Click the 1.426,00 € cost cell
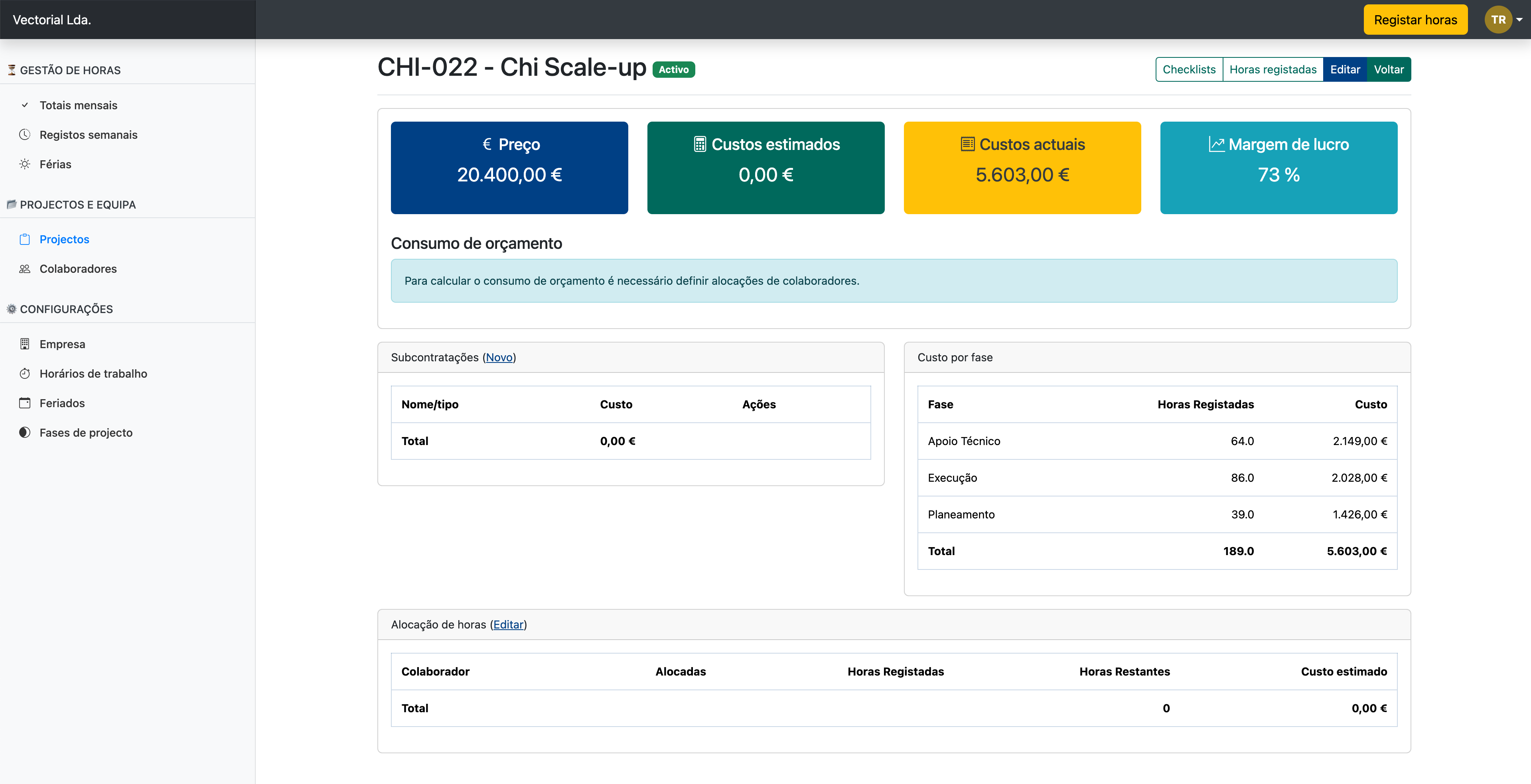Image resolution: width=1531 pixels, height=784 pixels. [1360, 514]
